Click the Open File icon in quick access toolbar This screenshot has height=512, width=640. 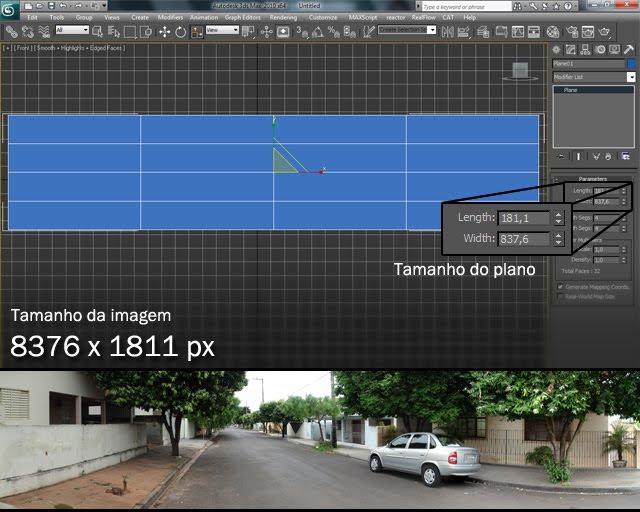click(x=40, y=6)
